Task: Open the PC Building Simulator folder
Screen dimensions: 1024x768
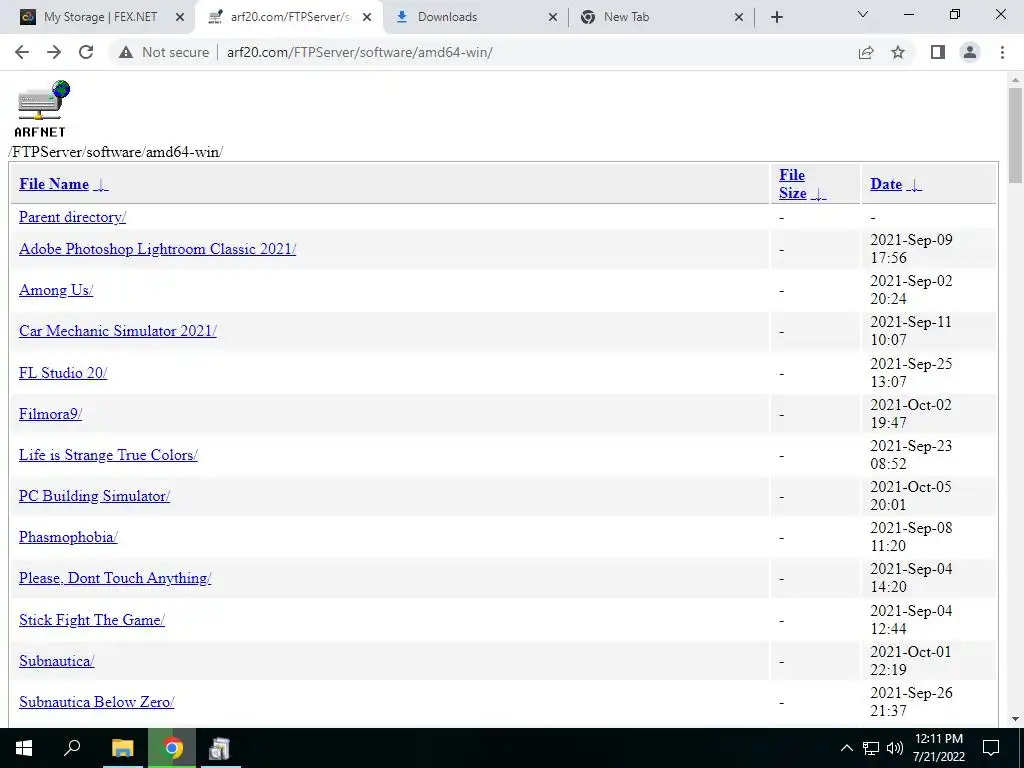Action: (x=95, y=496)
